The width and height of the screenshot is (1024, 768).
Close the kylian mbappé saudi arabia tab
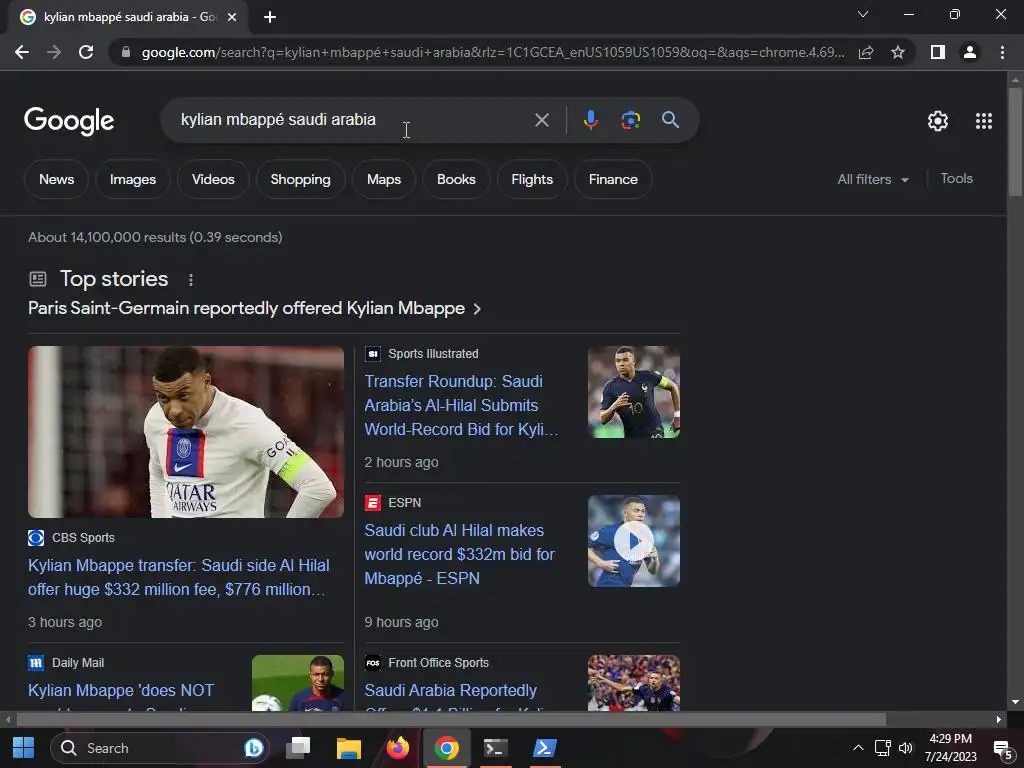[x=232, y=17]
